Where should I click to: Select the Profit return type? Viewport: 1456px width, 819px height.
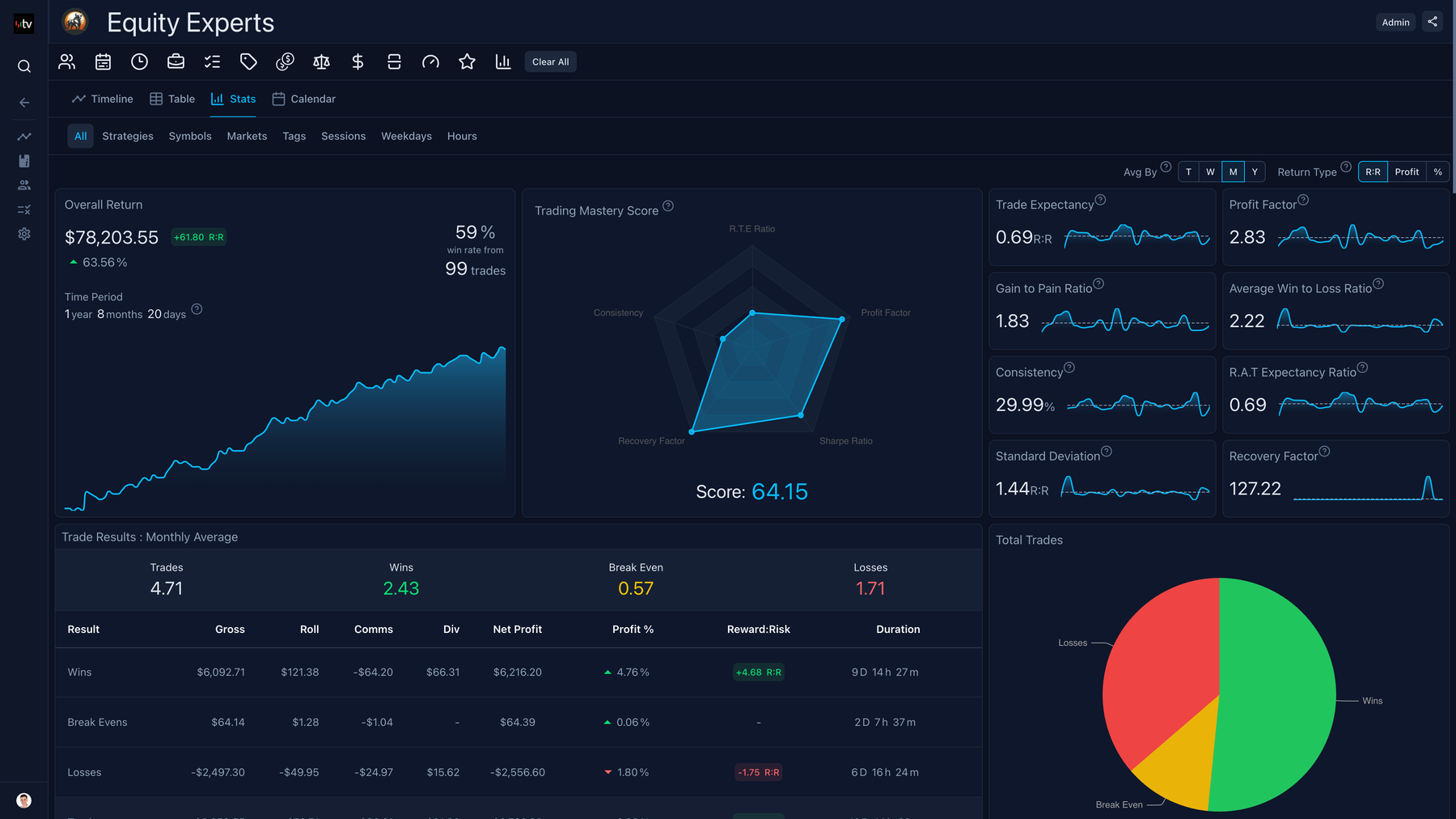[x=1407, y=172]
